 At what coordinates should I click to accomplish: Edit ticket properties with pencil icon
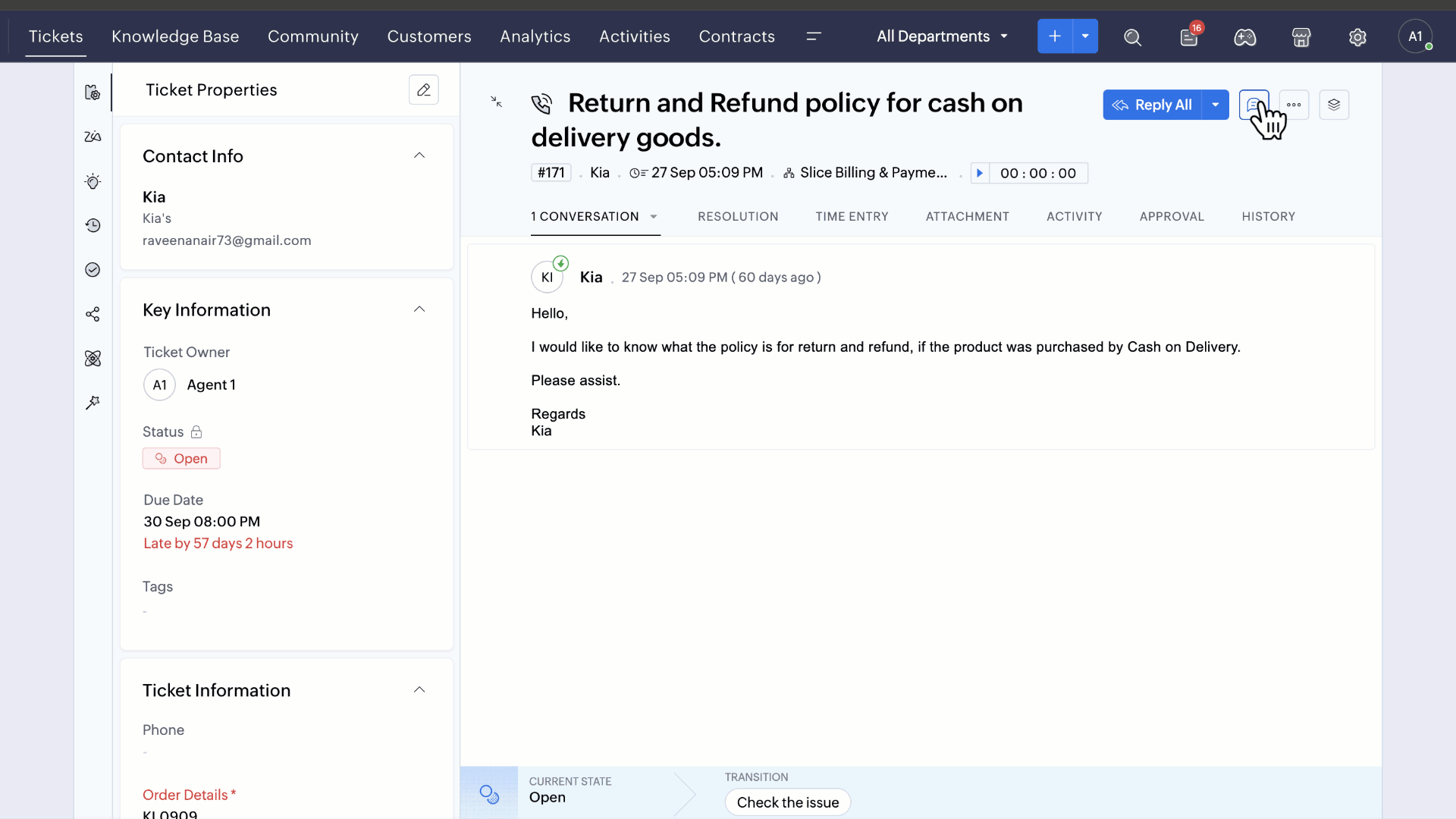point(424,89)
